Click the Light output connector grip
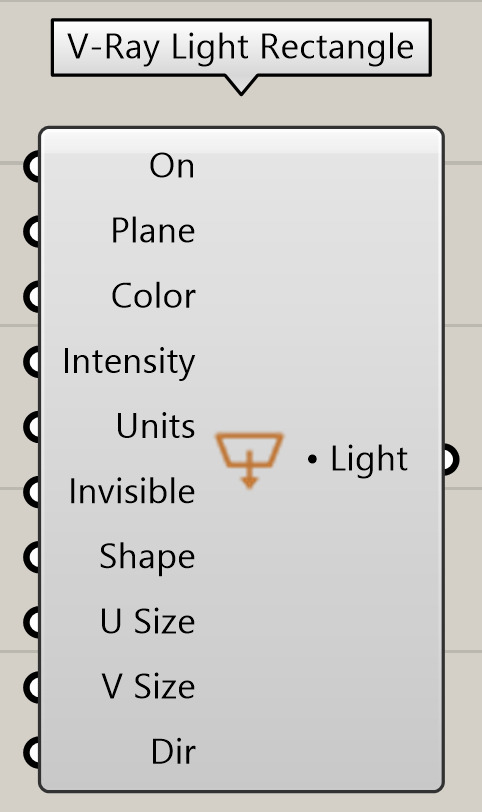Image resolution: width=482 pixels, height=812 pixels. (451, 459)
